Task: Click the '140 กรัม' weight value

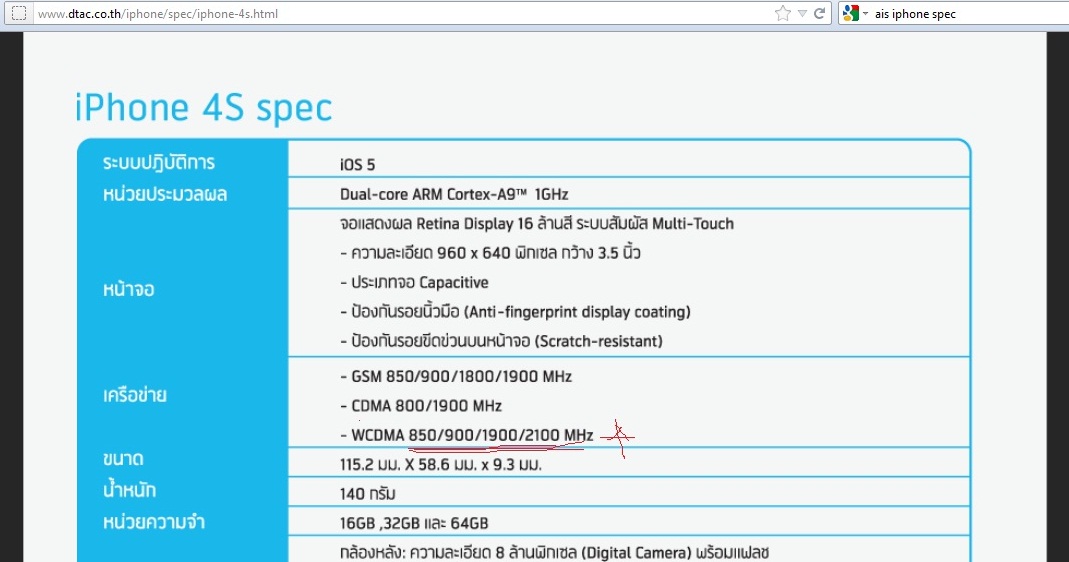Action: [367, 494]
